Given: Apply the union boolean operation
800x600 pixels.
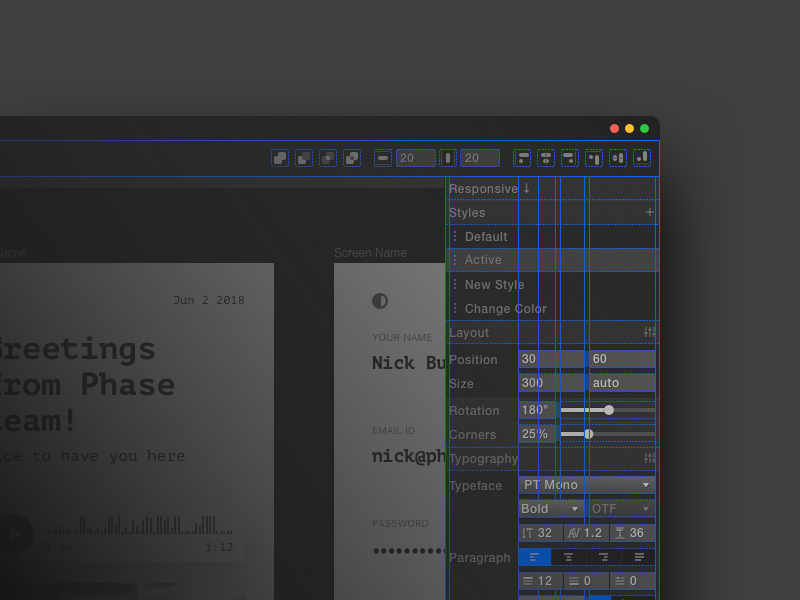Looking at the screenshot, I should pyautogui.click(x=280, y=158).
